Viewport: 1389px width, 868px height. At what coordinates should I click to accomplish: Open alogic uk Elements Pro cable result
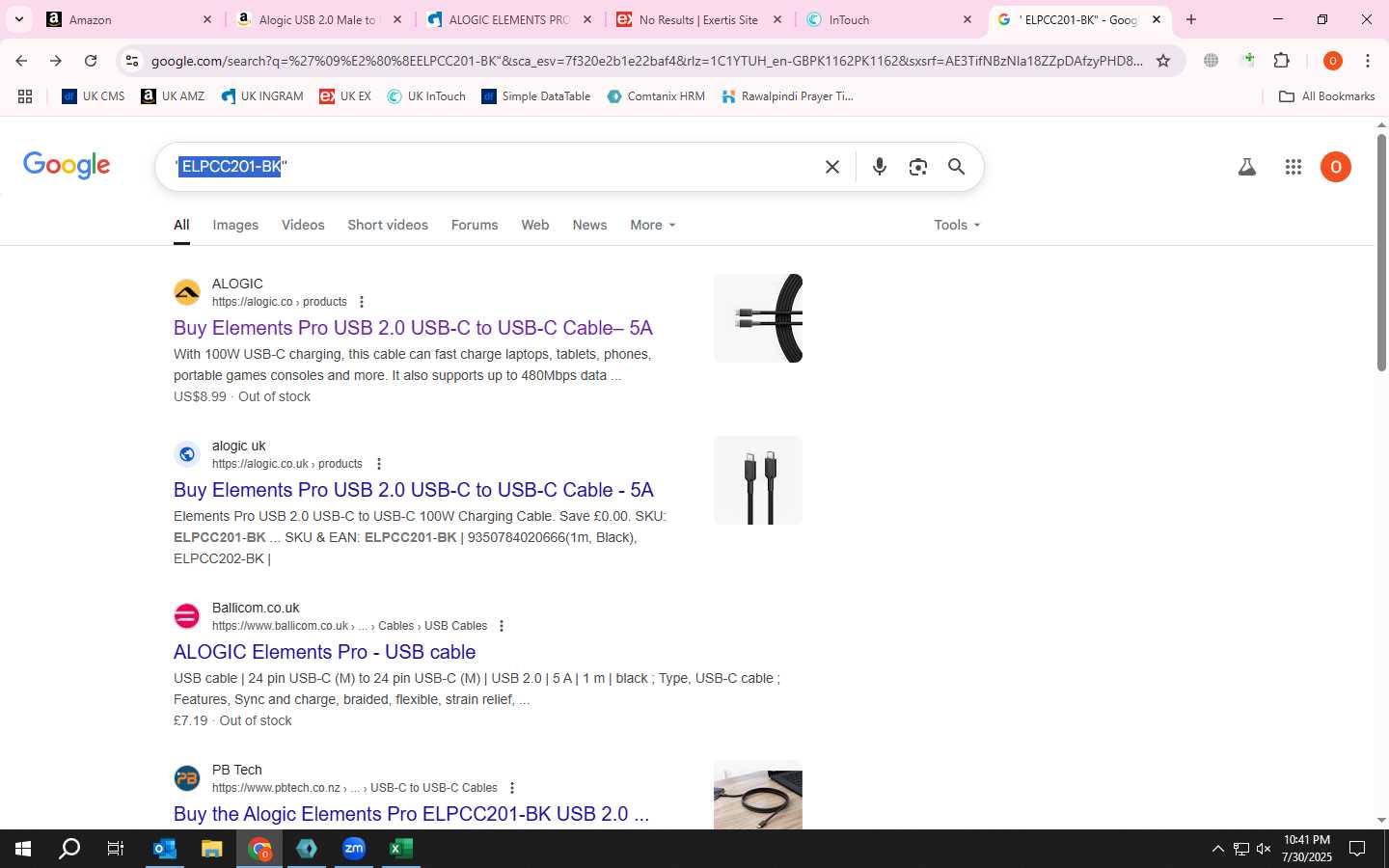point(414,490)
